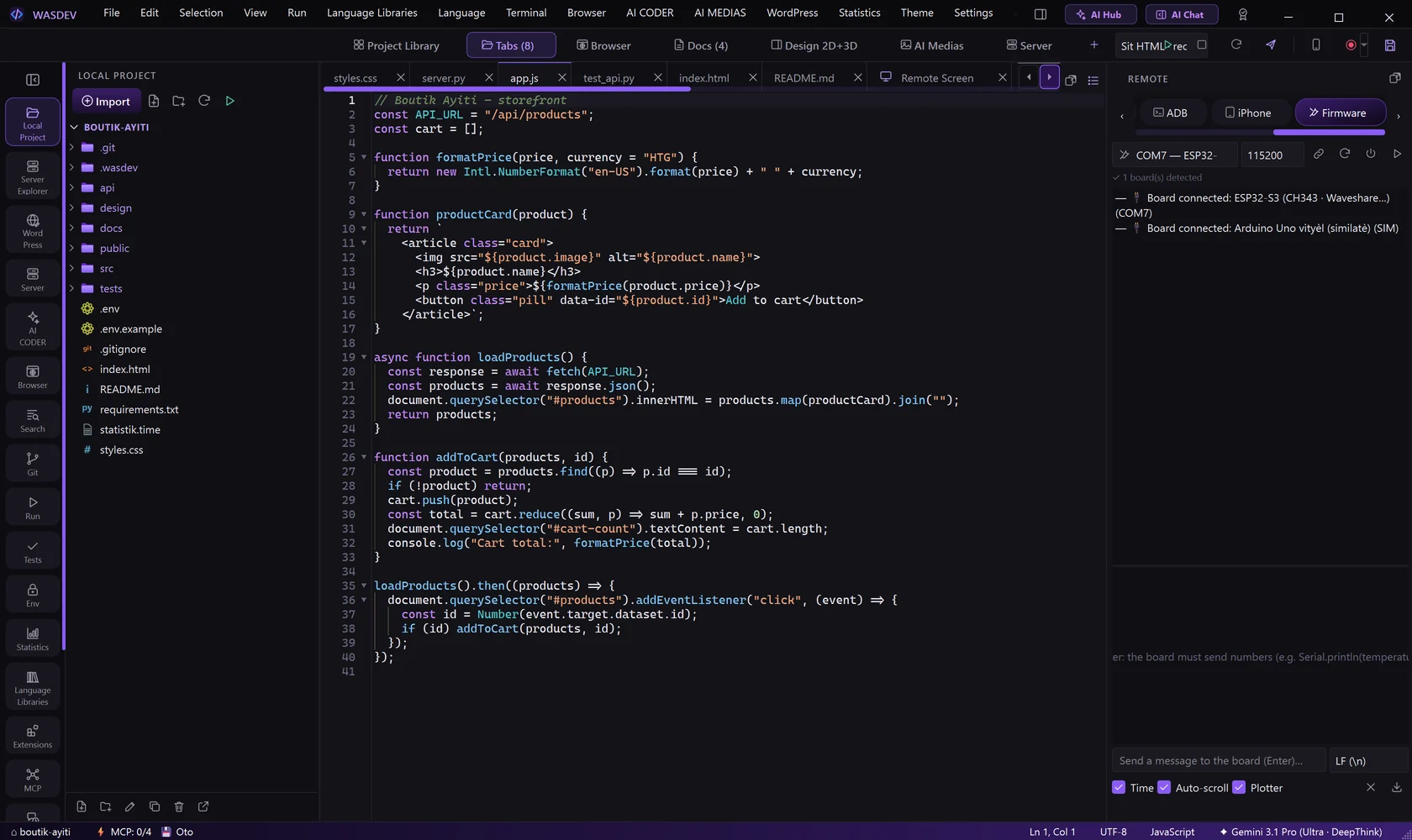Open the AI CODER sidebar panel

33,328
